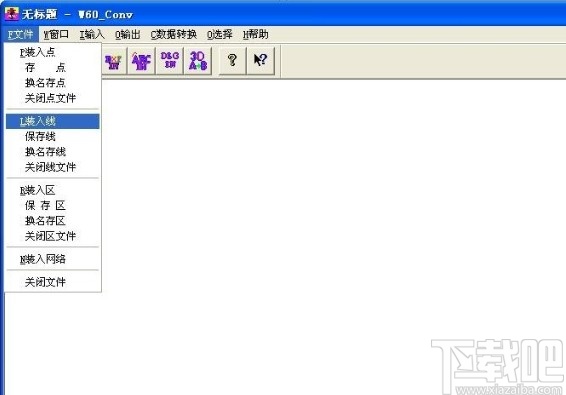Screen dimensions: 566x395
Task: Click the ABC text input toolbar icon
Action: coord(142,61)
